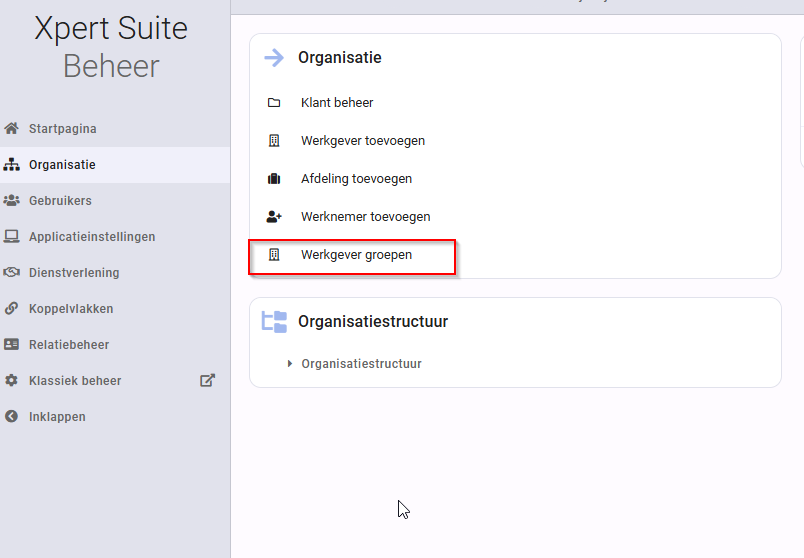Open Werkgever groepen

[x=356, y=254]
